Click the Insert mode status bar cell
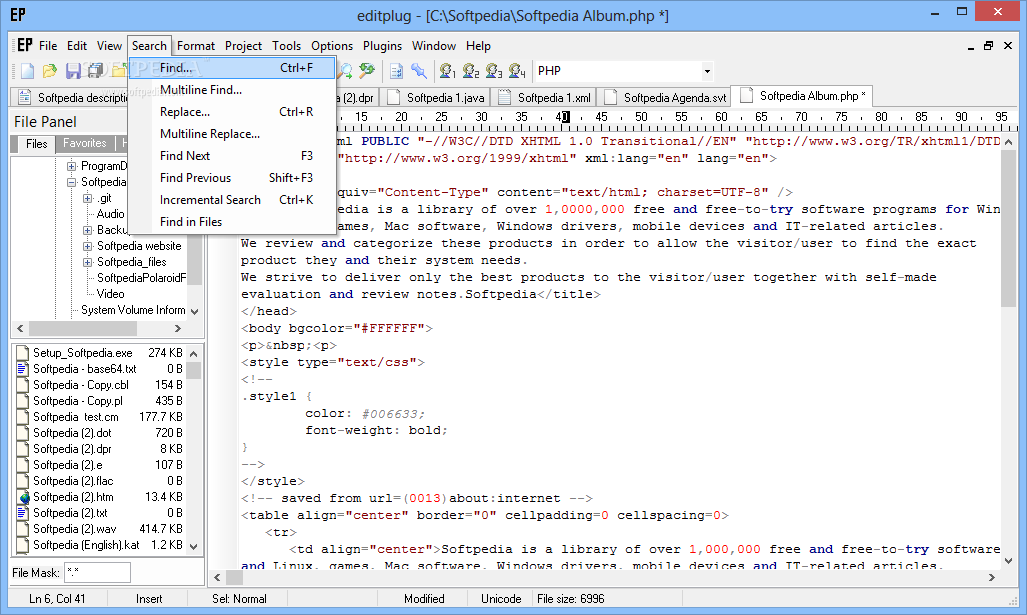1027x615 pixels. pyautogui.click(x=149, y=599)
